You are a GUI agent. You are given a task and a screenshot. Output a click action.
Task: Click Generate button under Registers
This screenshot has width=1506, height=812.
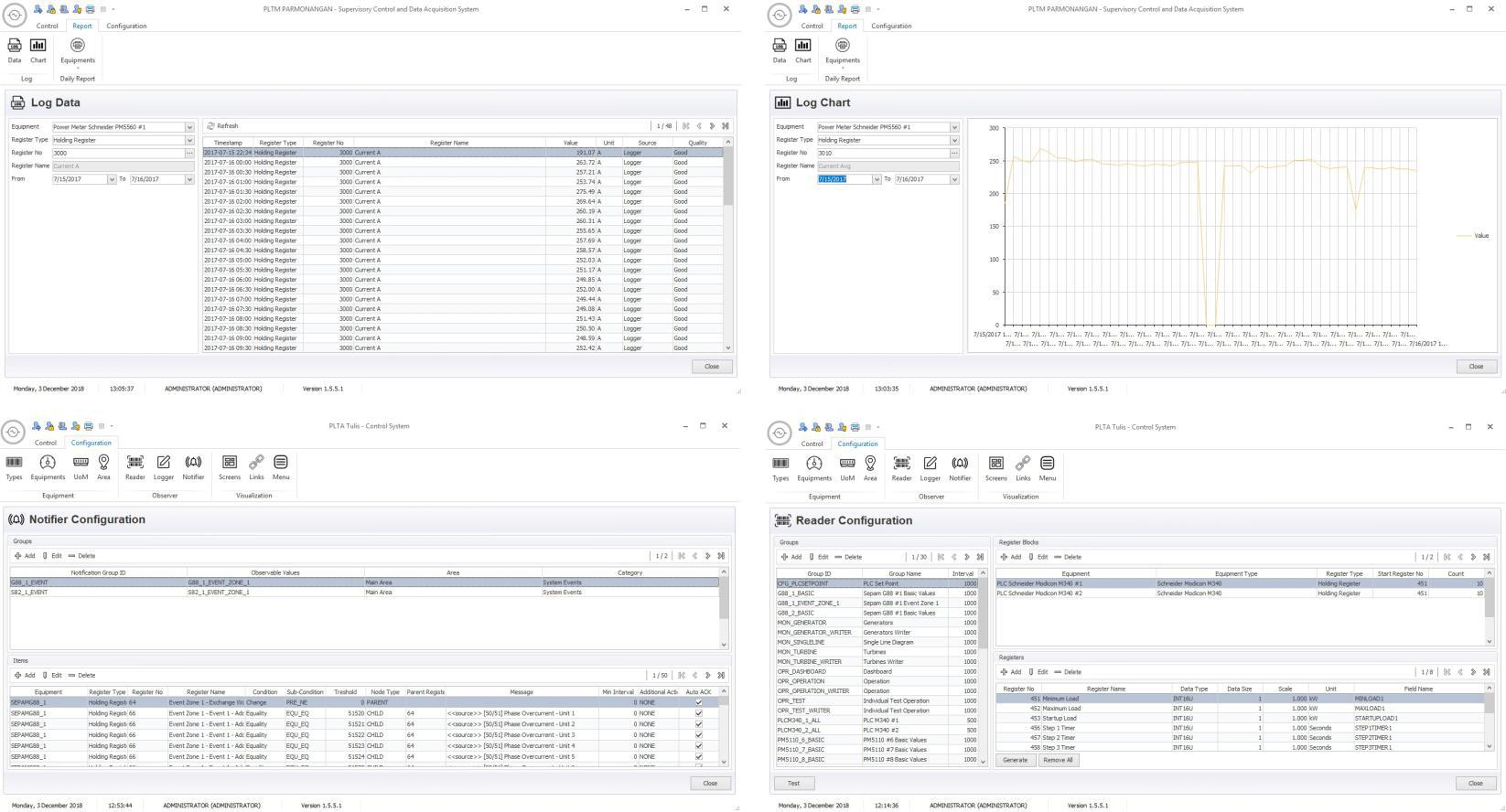[x=1015, y=760]
